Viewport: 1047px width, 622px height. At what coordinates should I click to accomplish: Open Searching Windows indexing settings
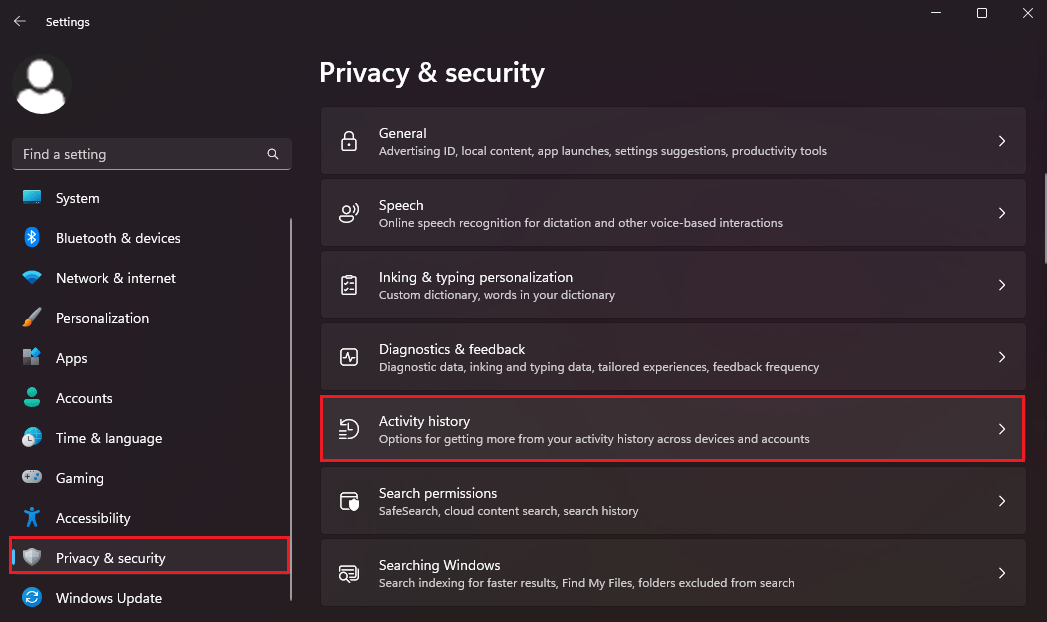pyautogui.click(x=673, y=573)
